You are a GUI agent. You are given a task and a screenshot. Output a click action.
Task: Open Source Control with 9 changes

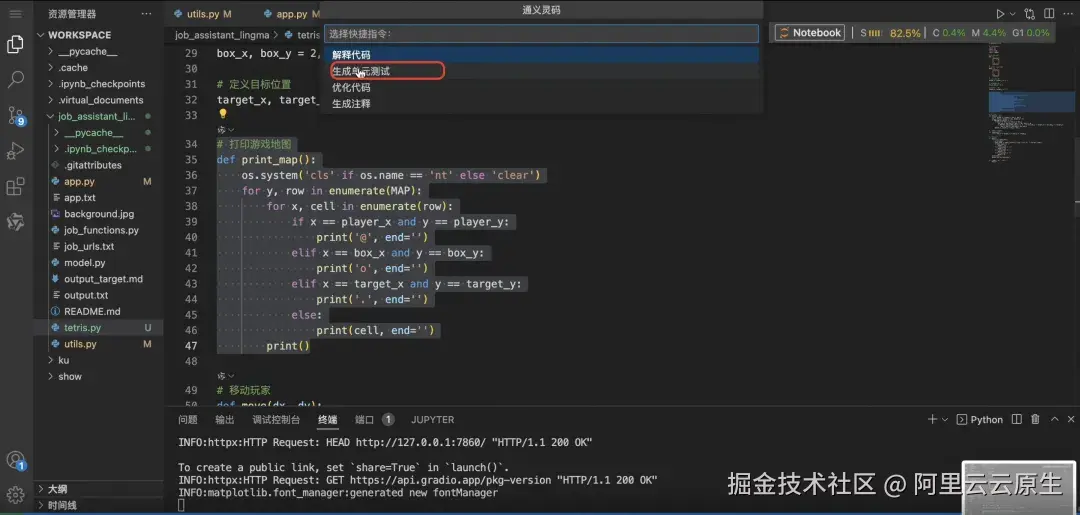pos(16,115)
